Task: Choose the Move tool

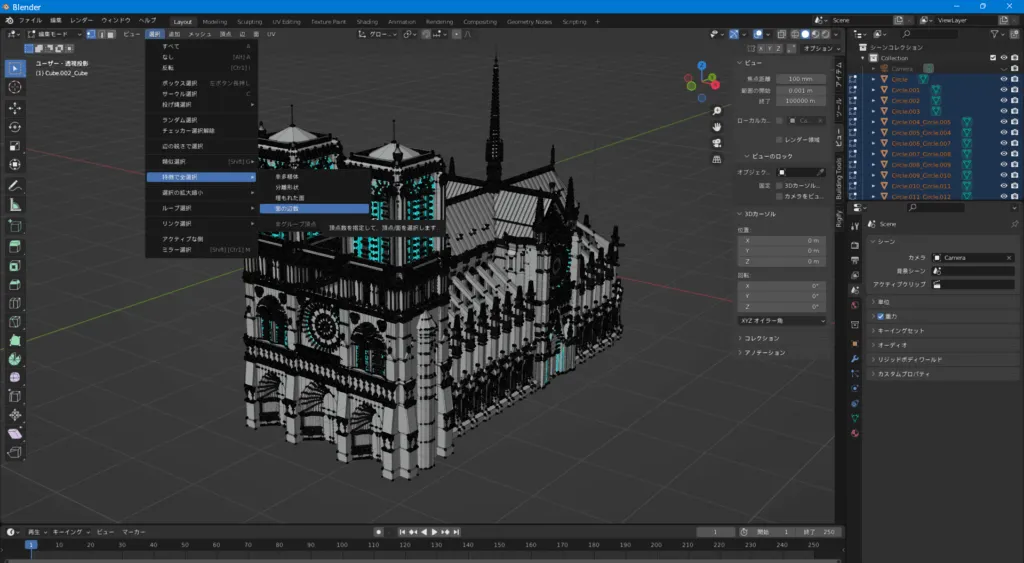Action: click(x=15, y=108)
